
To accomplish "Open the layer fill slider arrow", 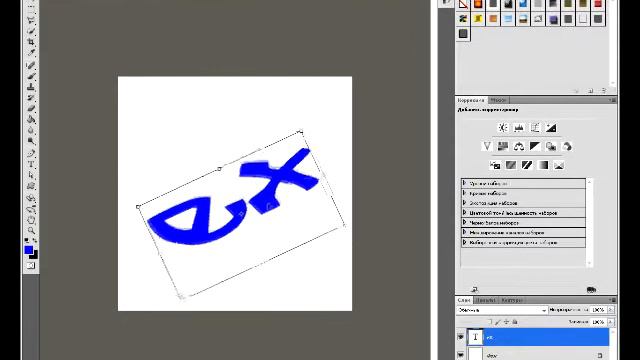I will (x=611, y=322).
